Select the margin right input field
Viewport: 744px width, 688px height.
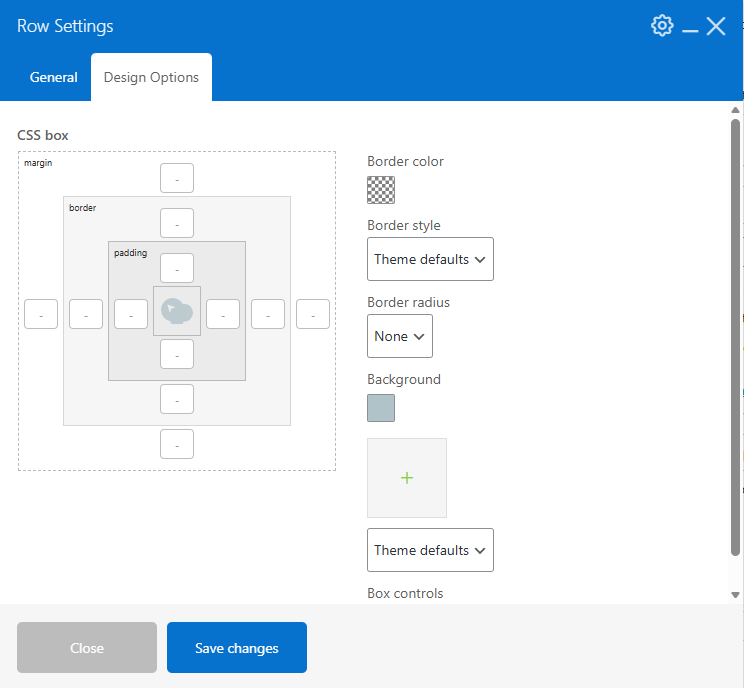313,314
